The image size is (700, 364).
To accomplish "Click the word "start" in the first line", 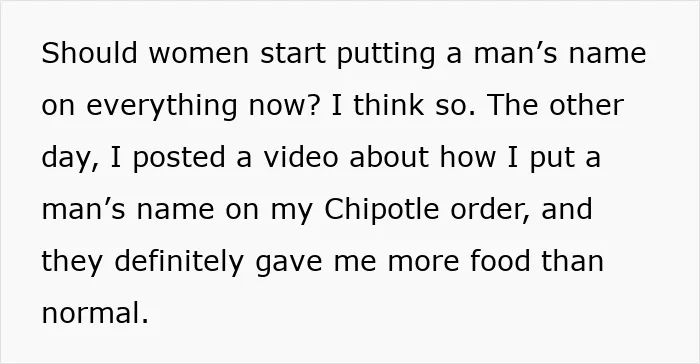I will coord(293,54).
